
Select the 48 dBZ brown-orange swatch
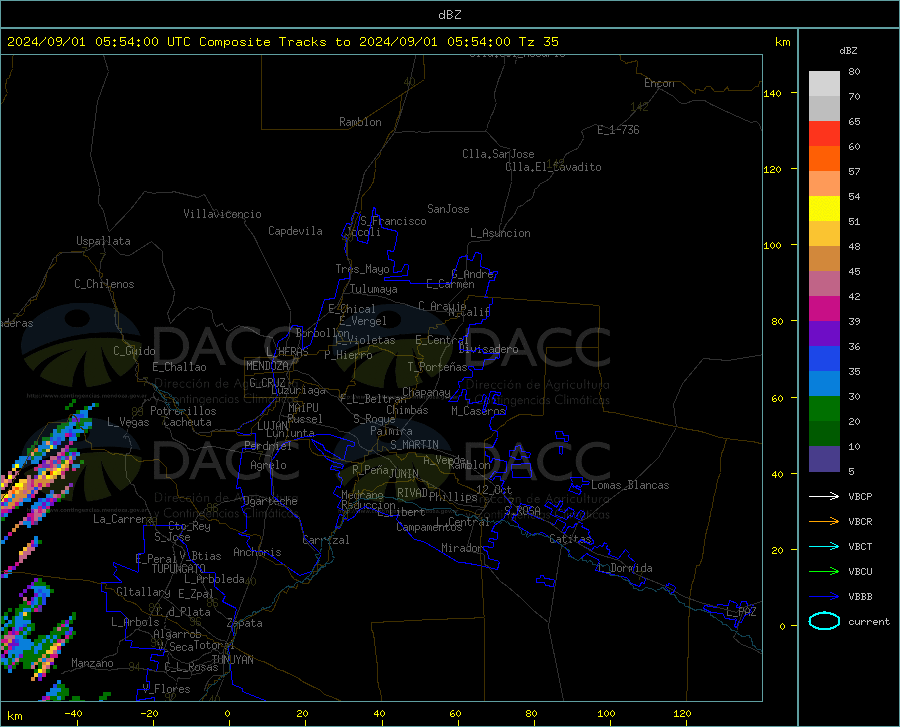(x=824, y=259)
